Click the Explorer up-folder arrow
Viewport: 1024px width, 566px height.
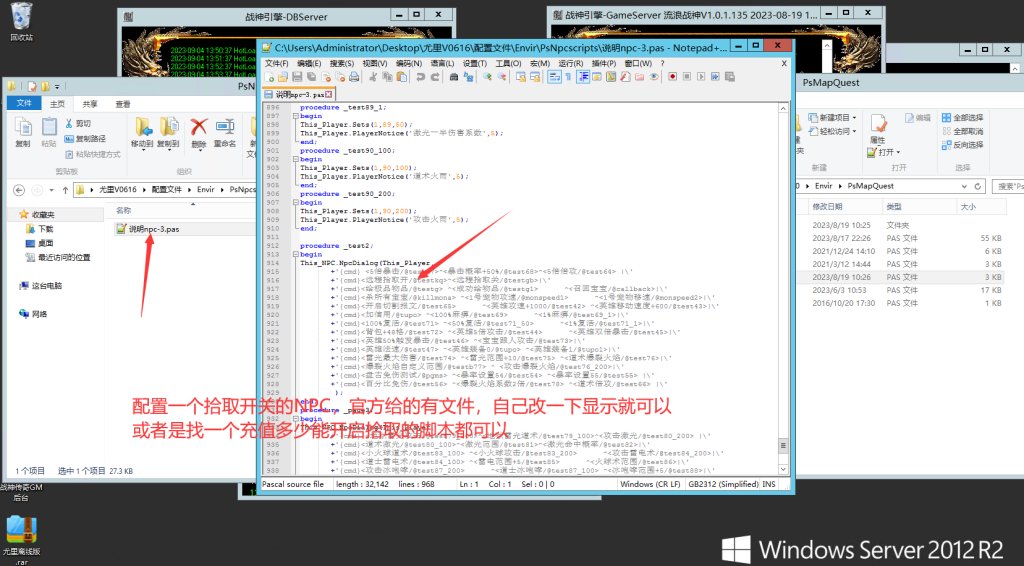(x=65, y=190)
